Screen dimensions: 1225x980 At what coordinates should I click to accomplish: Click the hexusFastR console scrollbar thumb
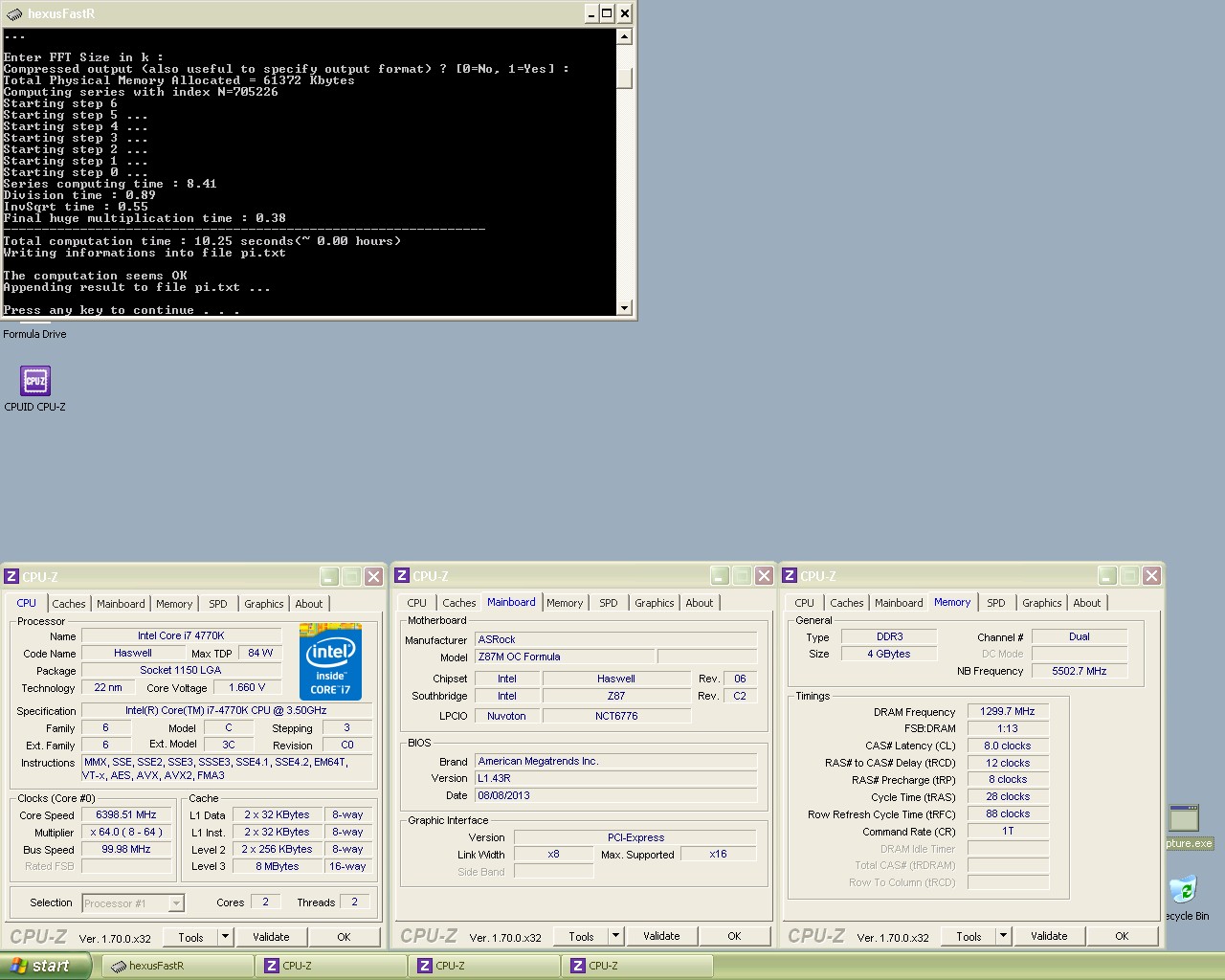[624, 78]
